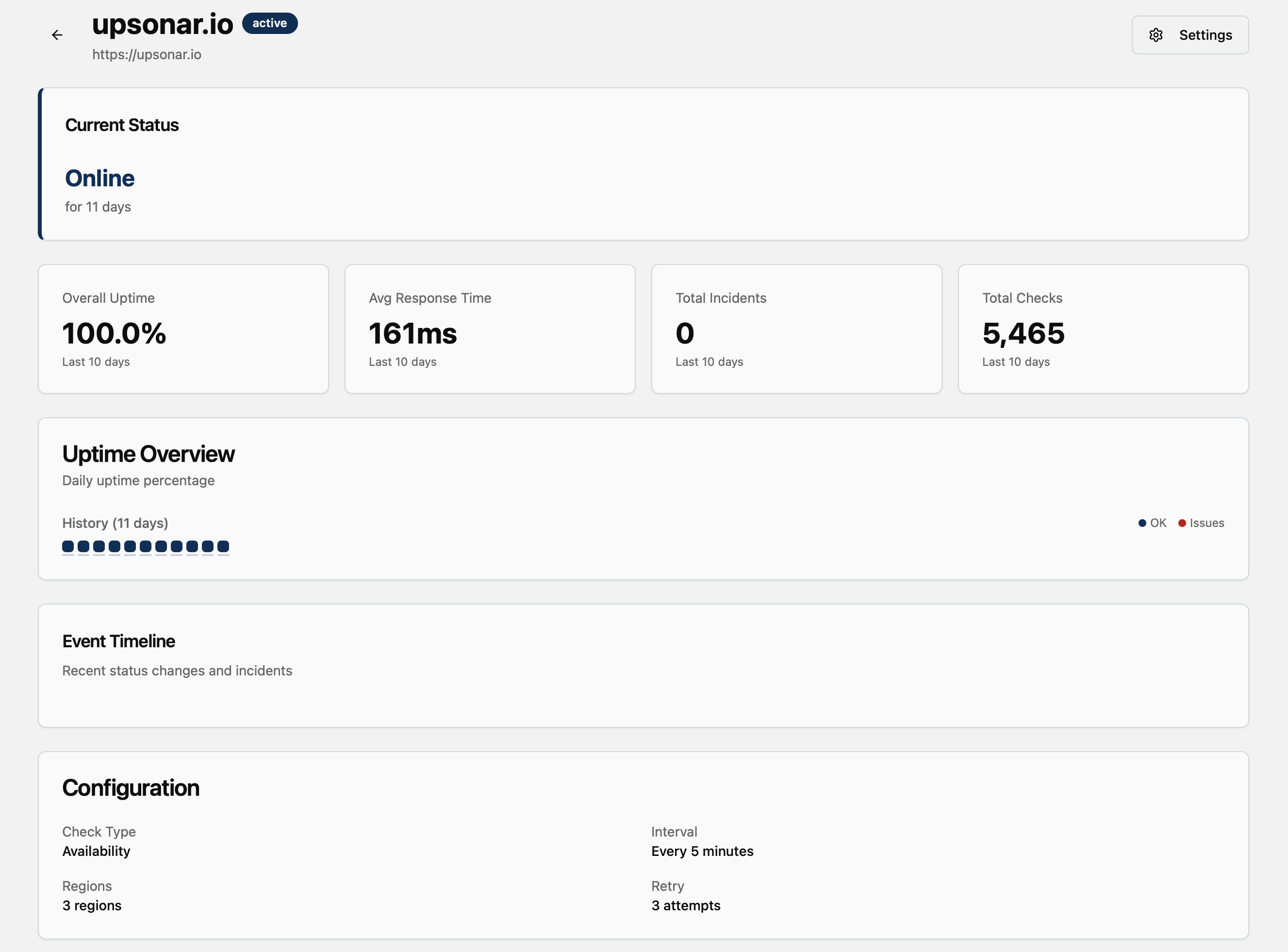Select the sixth (middle) uptime history square
The width and height of the screenshot is (1288, 952).
(x=145, y=546)
